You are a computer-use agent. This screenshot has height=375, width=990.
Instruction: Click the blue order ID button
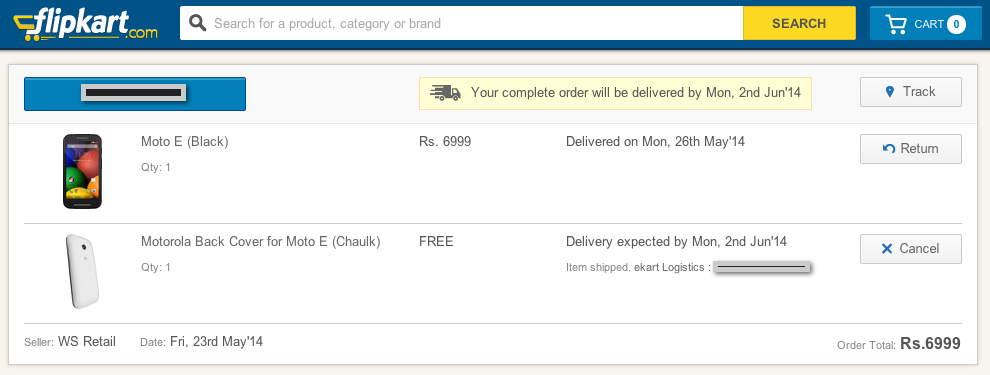point(134,94)
